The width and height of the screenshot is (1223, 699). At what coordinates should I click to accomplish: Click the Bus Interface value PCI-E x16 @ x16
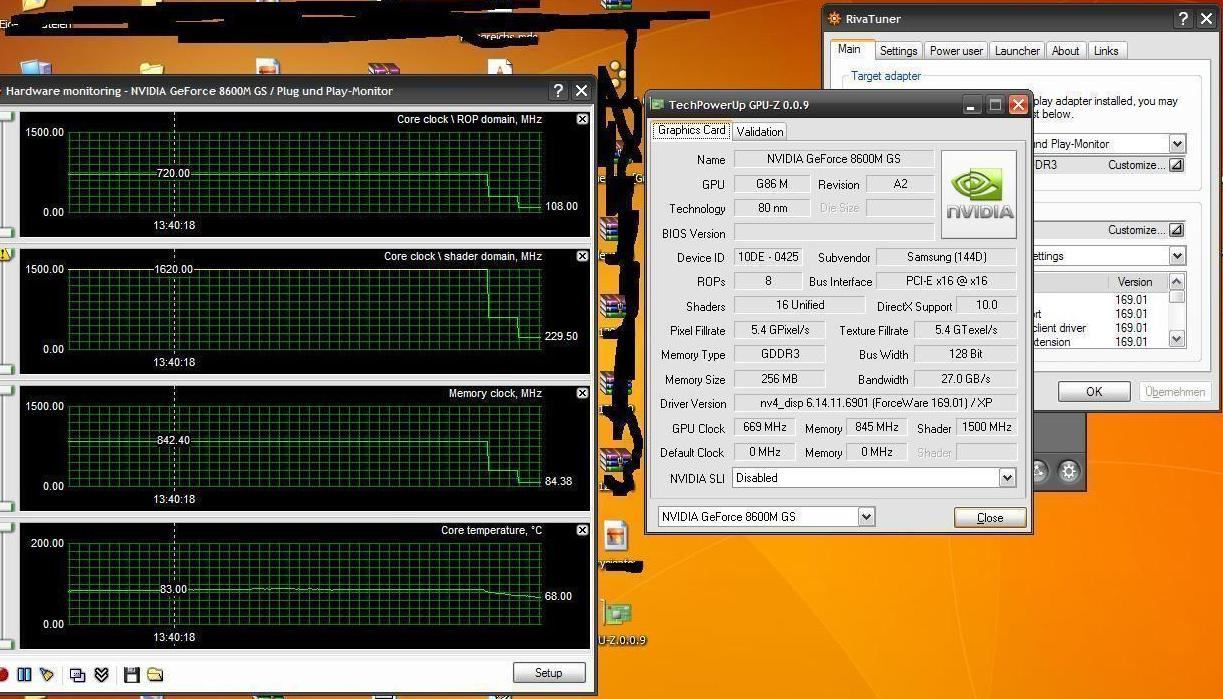coord(946,281)
